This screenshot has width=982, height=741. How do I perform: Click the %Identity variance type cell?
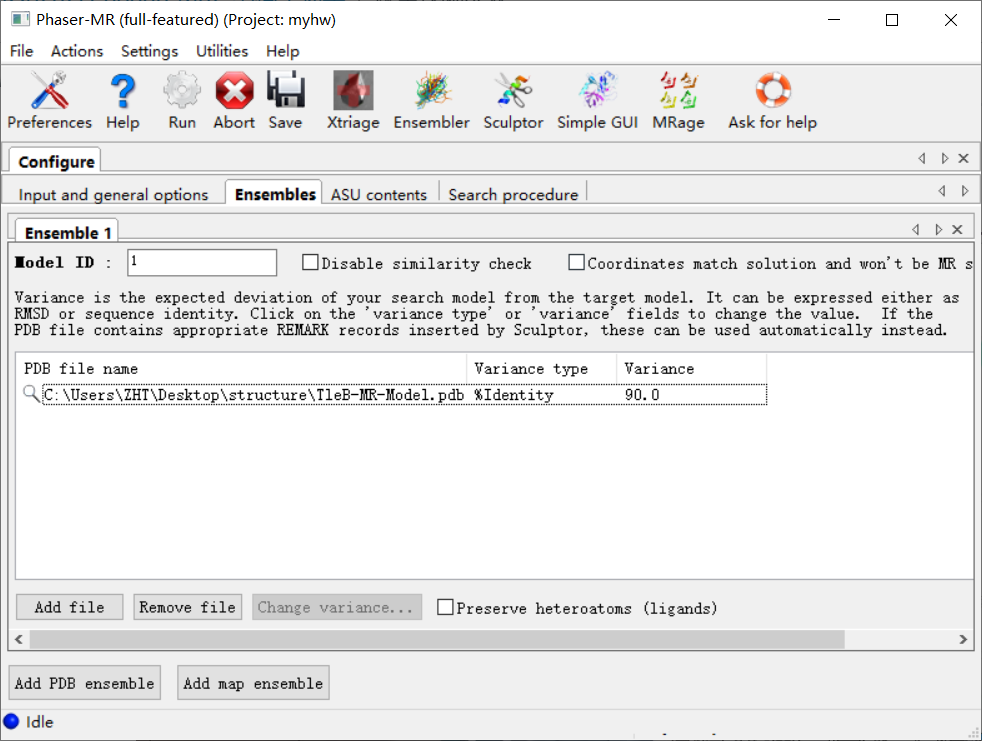pos(514,395)
